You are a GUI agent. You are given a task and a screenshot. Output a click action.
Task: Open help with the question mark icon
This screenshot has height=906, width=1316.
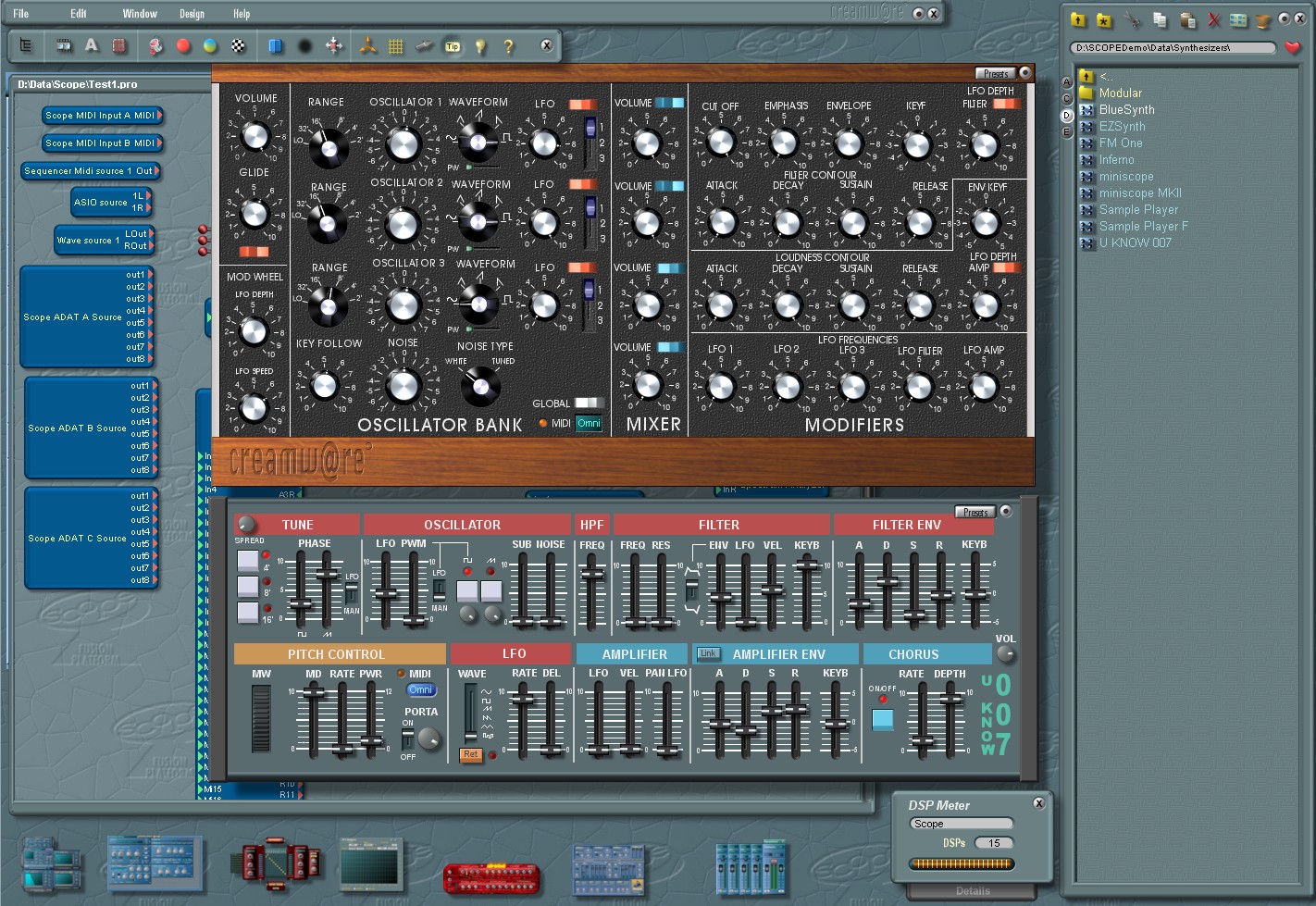508,45
